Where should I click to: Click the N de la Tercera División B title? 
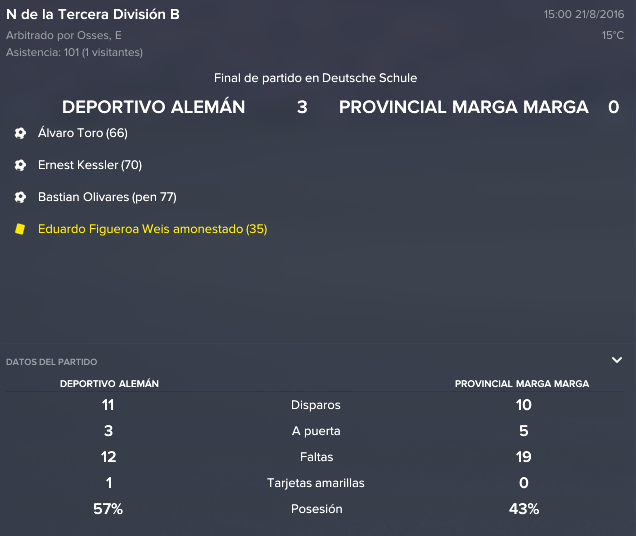click(93, 14)
